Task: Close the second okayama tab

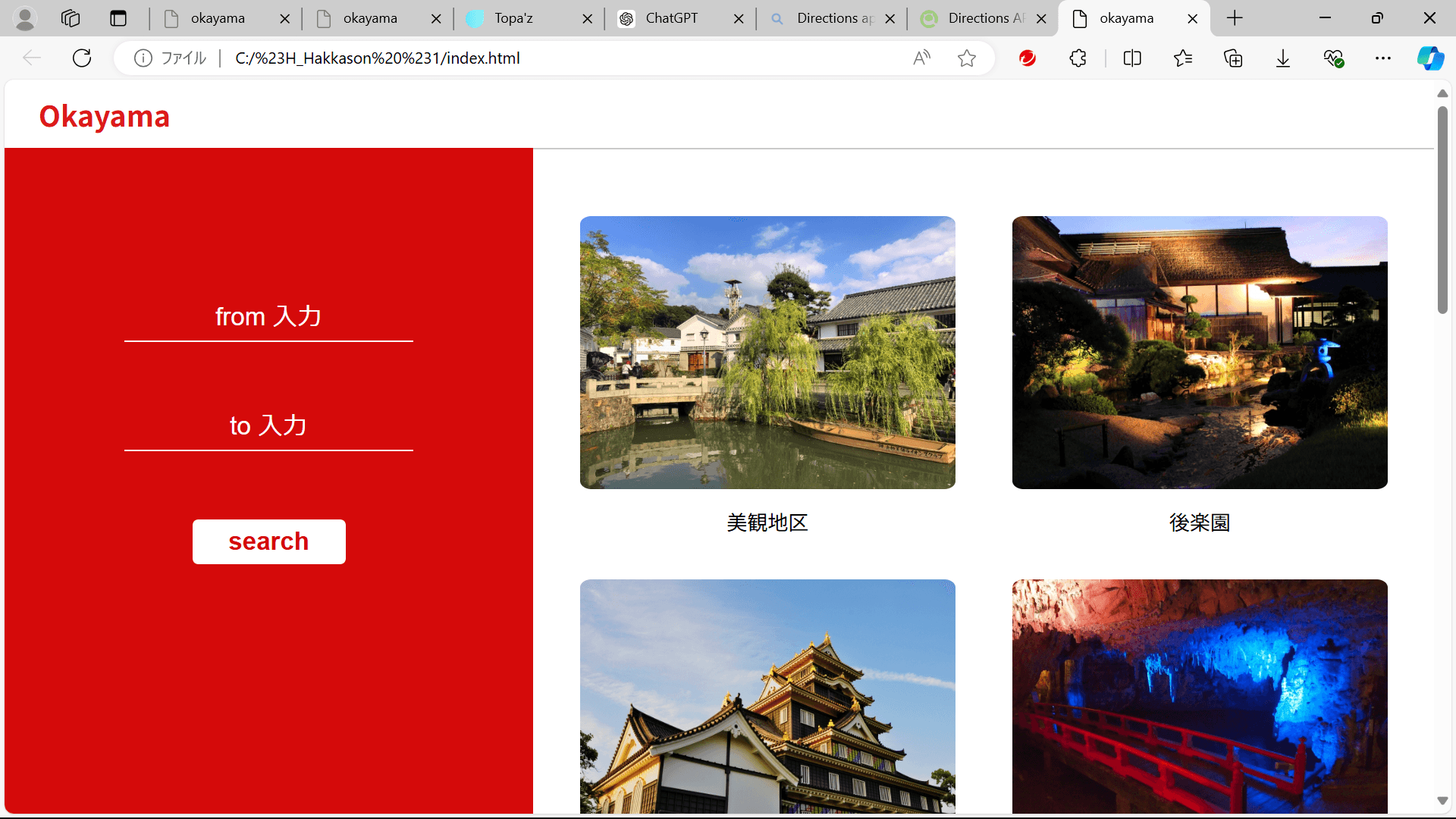Action: pyautogui.click(x=436, y=19)
